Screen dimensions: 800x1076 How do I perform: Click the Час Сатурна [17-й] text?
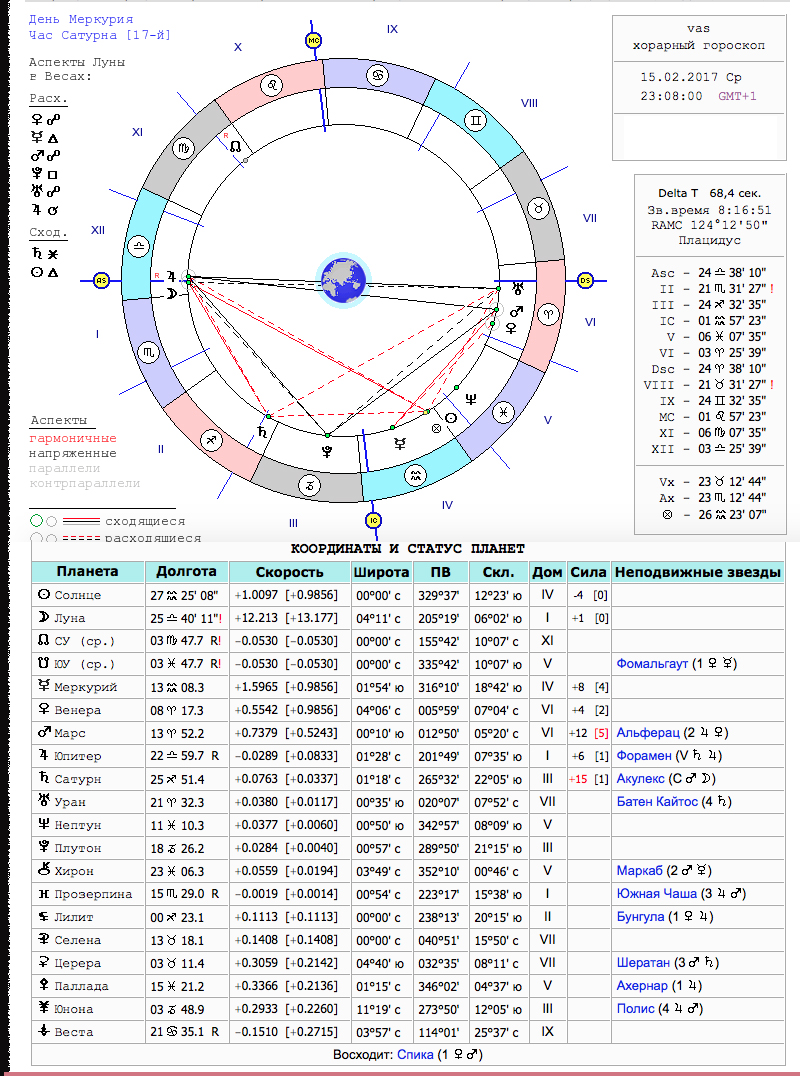100,35
